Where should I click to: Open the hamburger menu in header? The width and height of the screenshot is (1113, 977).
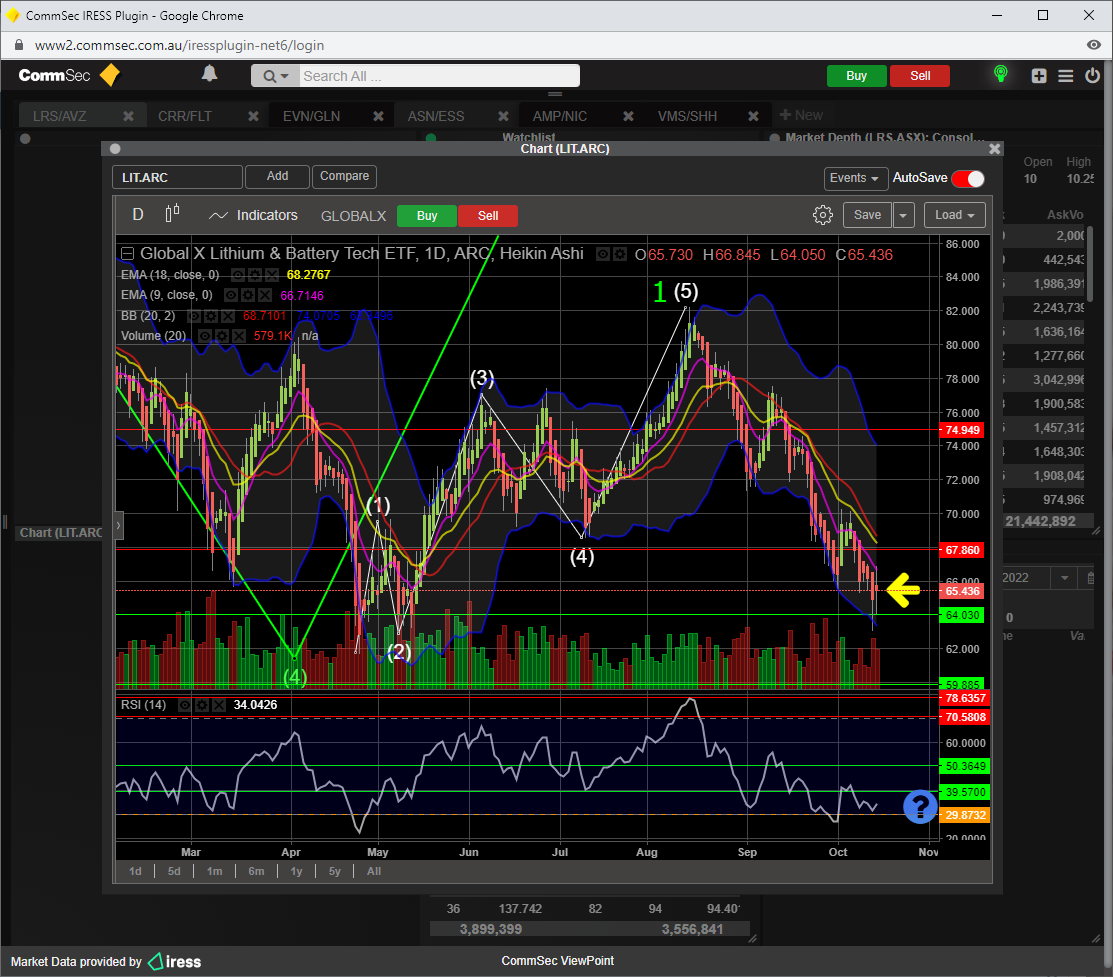coord(1065,76)
